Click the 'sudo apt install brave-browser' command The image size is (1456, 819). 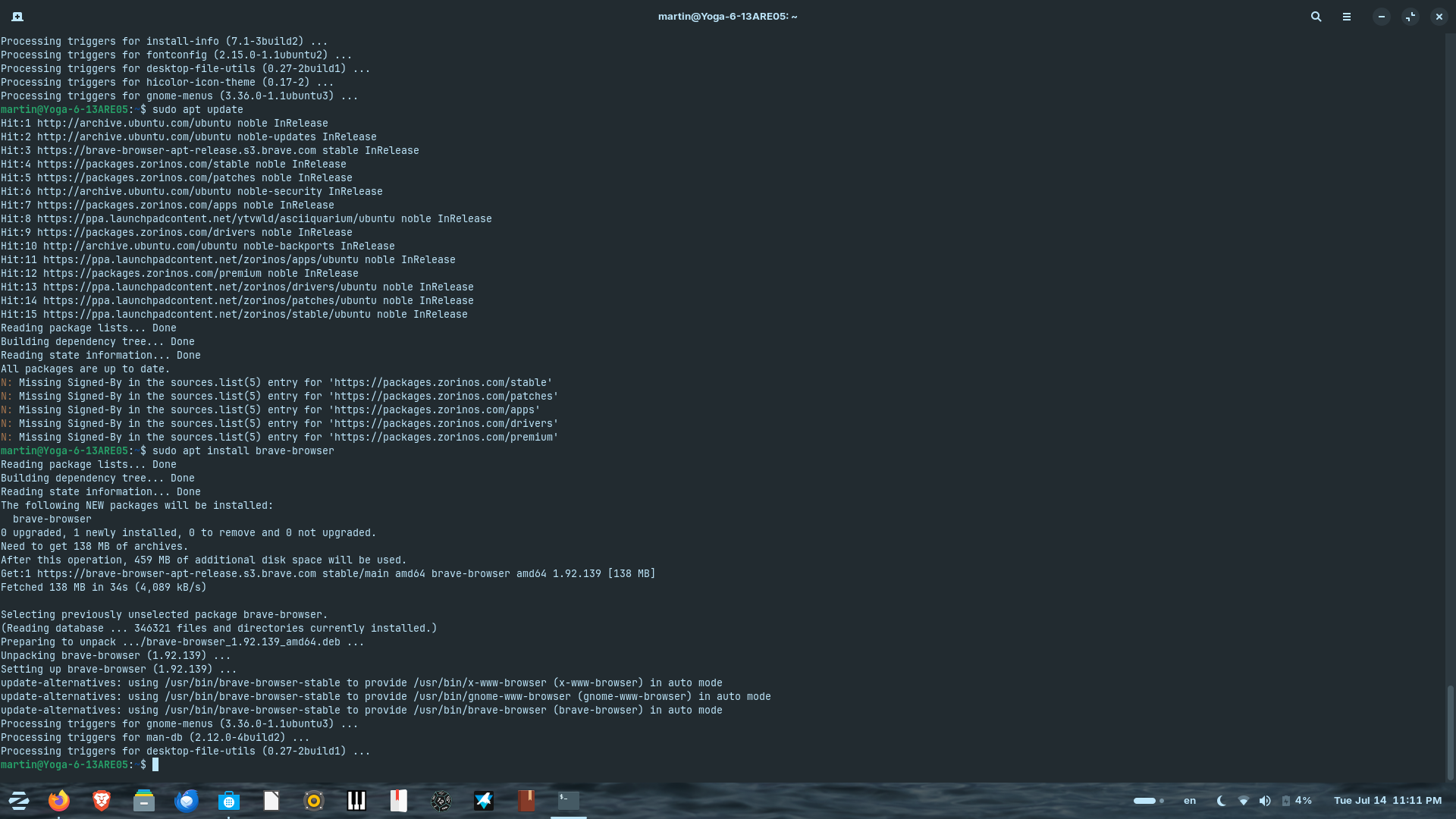243,450
